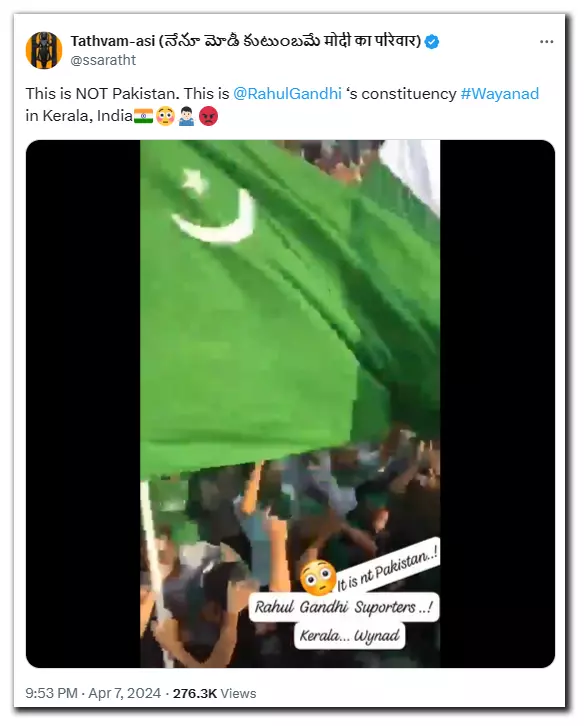The image size is (584, 726).
Task: Click the blue verified badge
Action: pos(432,42)
